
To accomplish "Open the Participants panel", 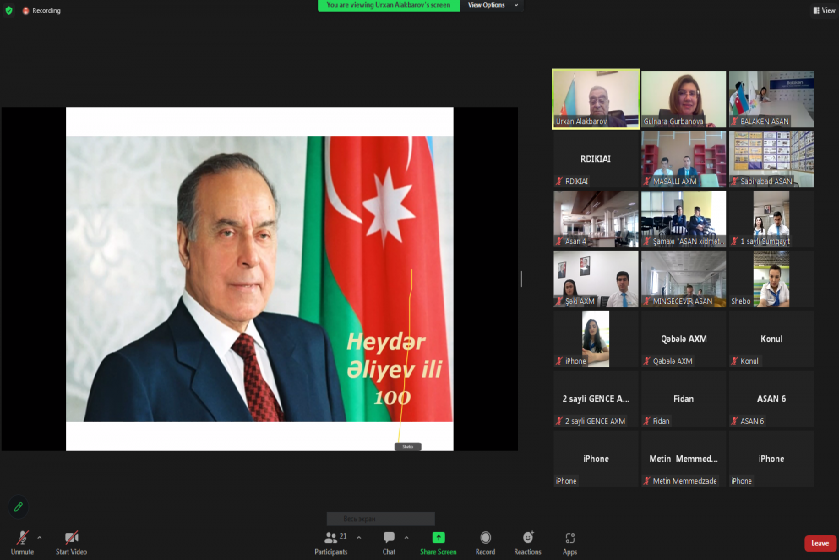I will (331, 540).
